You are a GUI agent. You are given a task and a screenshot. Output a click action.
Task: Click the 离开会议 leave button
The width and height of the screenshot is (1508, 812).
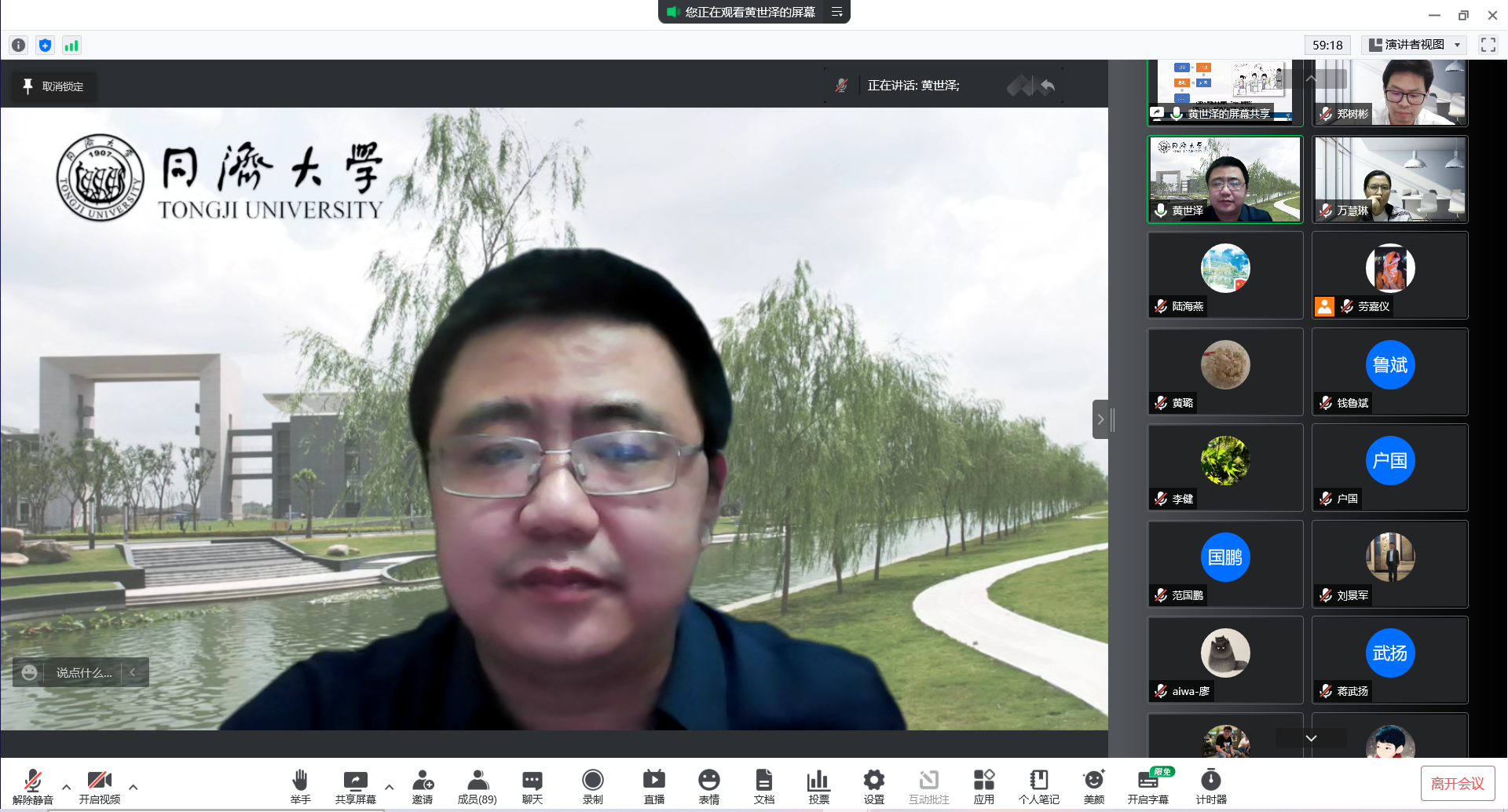(1457, 783)
